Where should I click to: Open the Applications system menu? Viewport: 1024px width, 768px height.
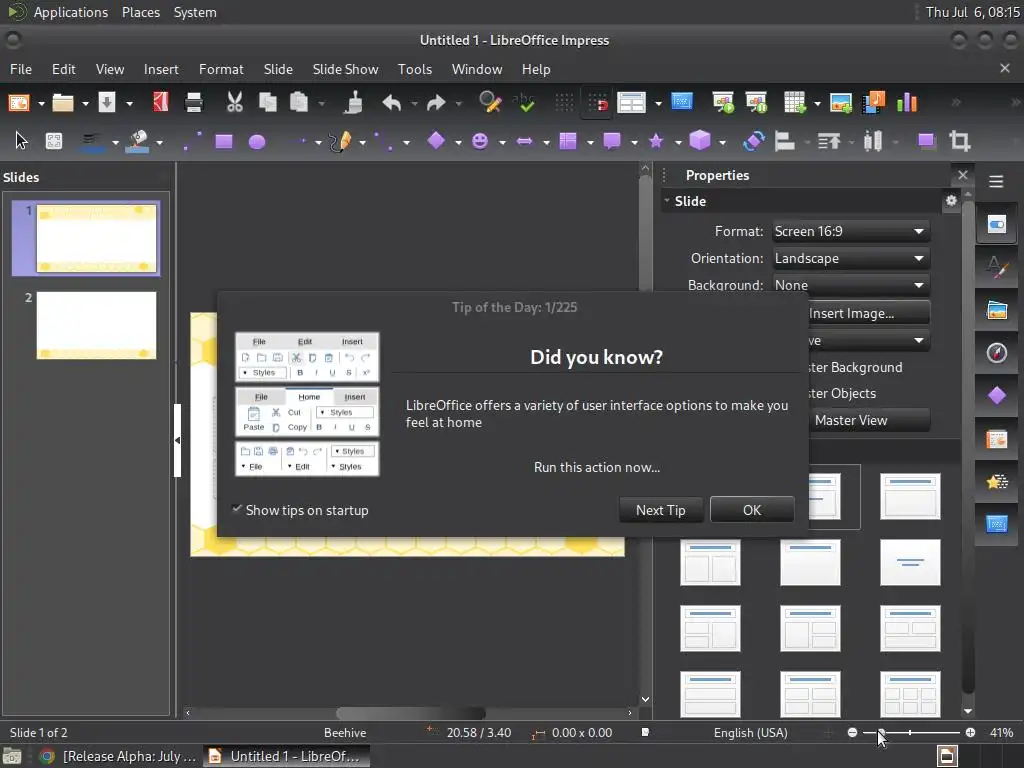[71, 12]
